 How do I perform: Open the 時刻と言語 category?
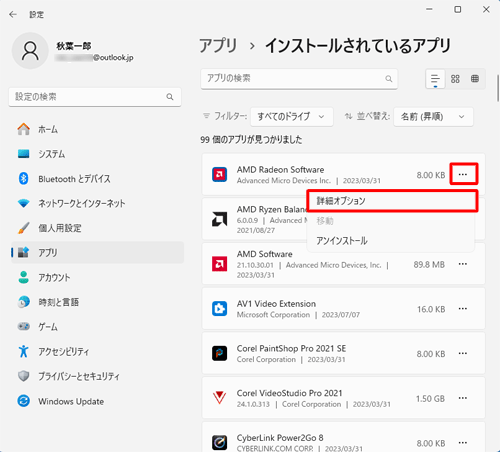(x=97, y=302)
